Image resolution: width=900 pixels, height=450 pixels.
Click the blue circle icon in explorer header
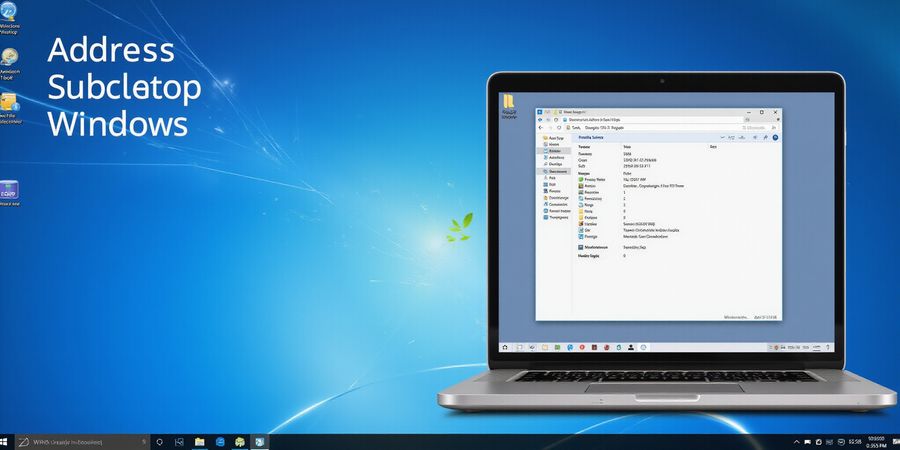[775, 137]
